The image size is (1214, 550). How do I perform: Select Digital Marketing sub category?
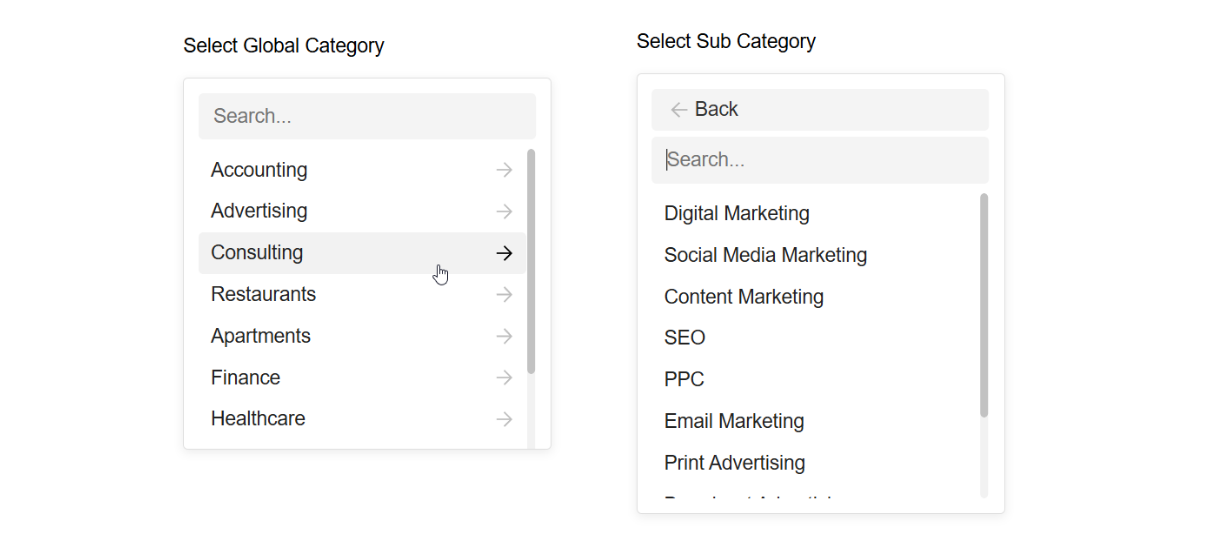(736, 214)
